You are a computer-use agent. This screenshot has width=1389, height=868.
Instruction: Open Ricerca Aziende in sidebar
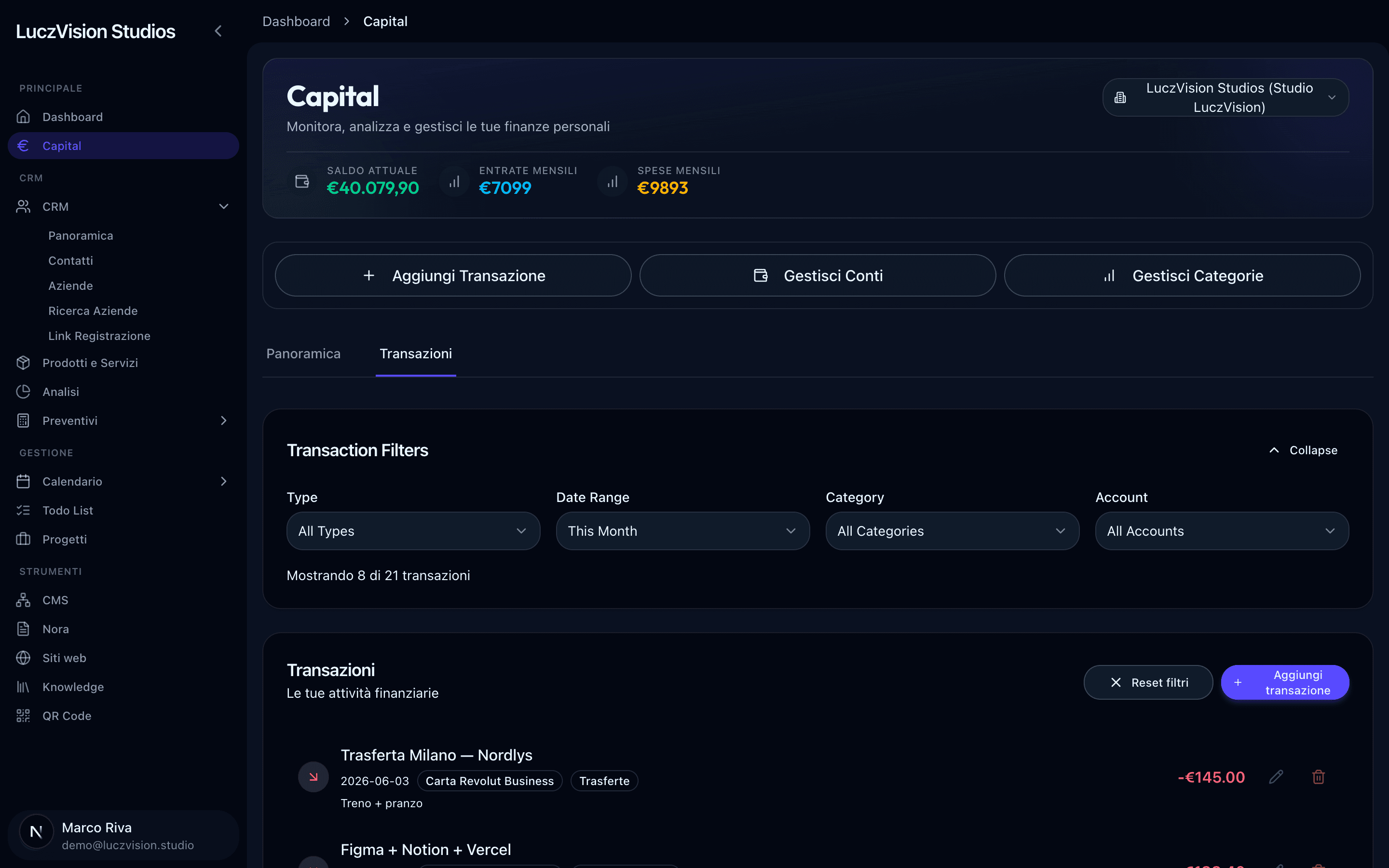(x=93, y=311)
